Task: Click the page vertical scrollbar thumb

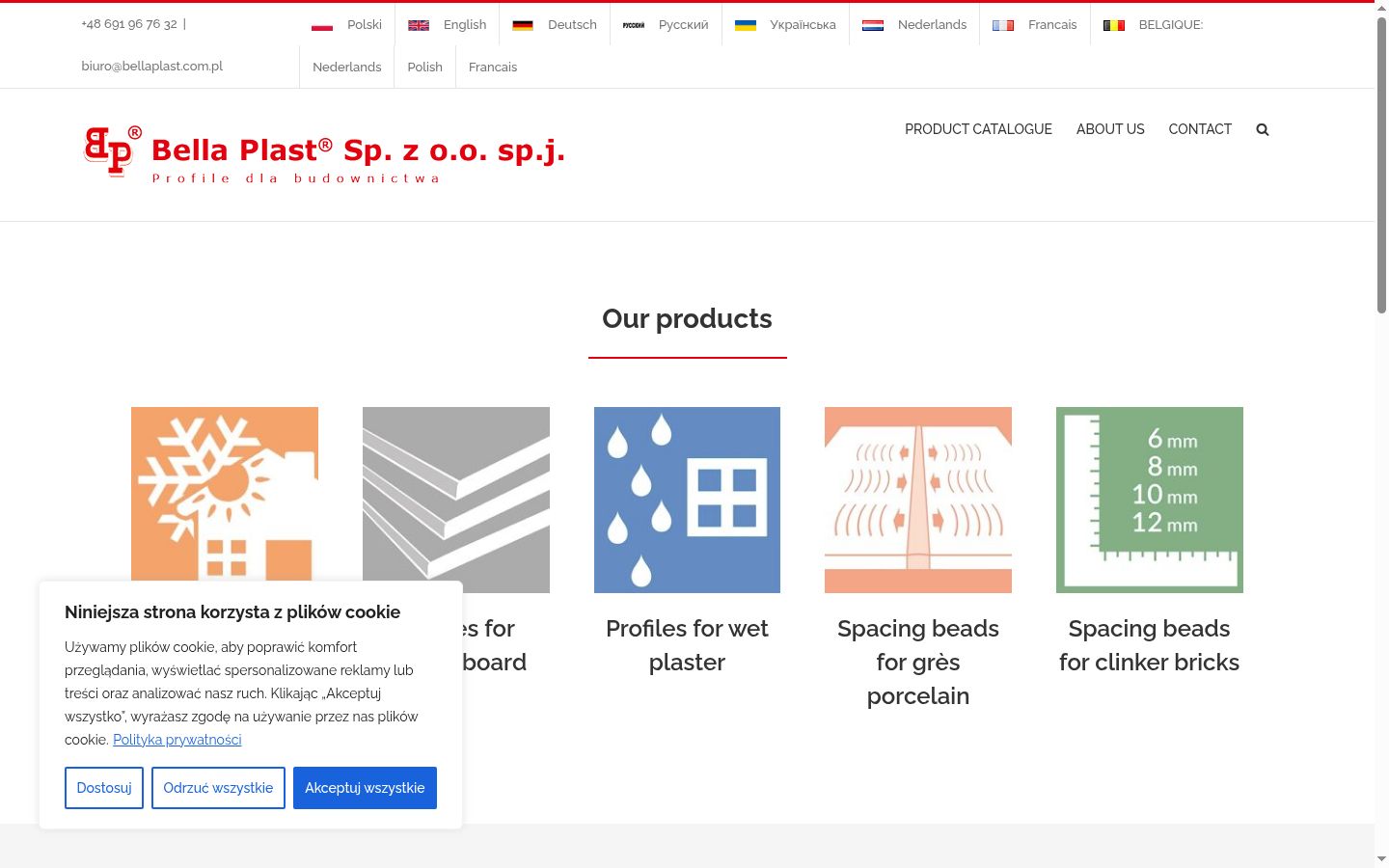Action: (1381, 164)
